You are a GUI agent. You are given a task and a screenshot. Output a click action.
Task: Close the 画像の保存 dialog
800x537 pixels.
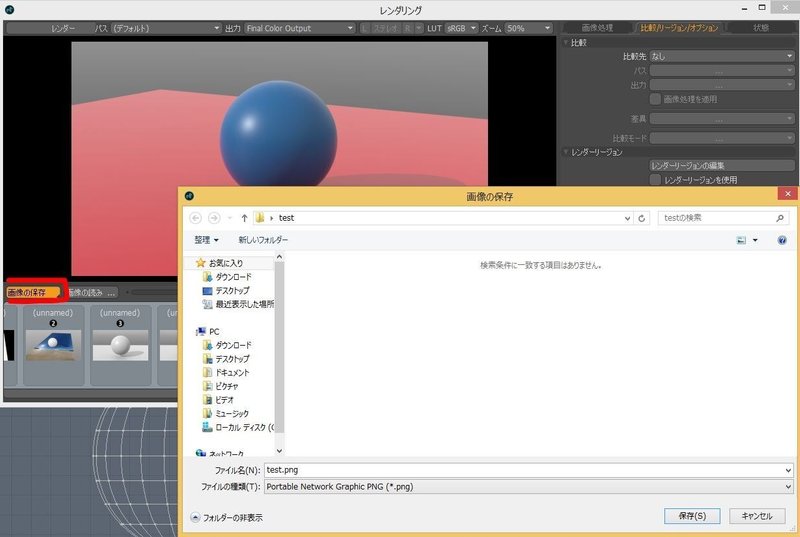(788, 194)
